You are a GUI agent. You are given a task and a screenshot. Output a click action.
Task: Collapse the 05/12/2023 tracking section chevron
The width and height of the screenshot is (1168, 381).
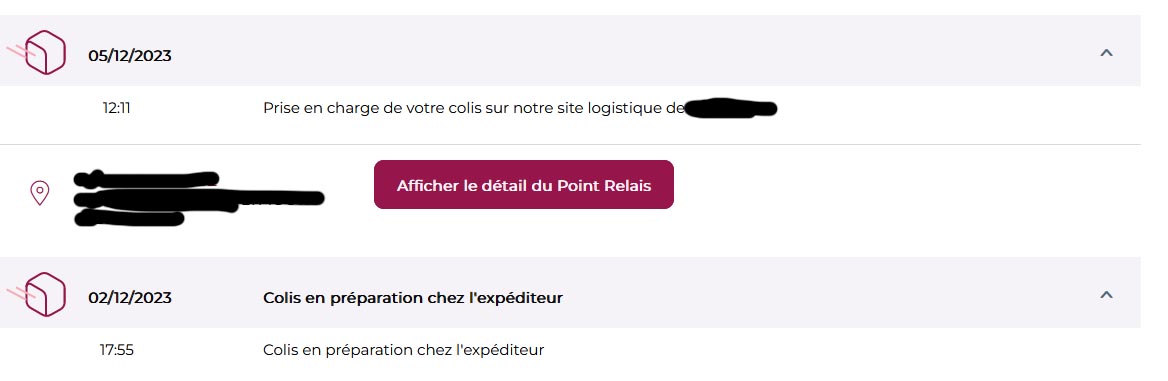1106,53
